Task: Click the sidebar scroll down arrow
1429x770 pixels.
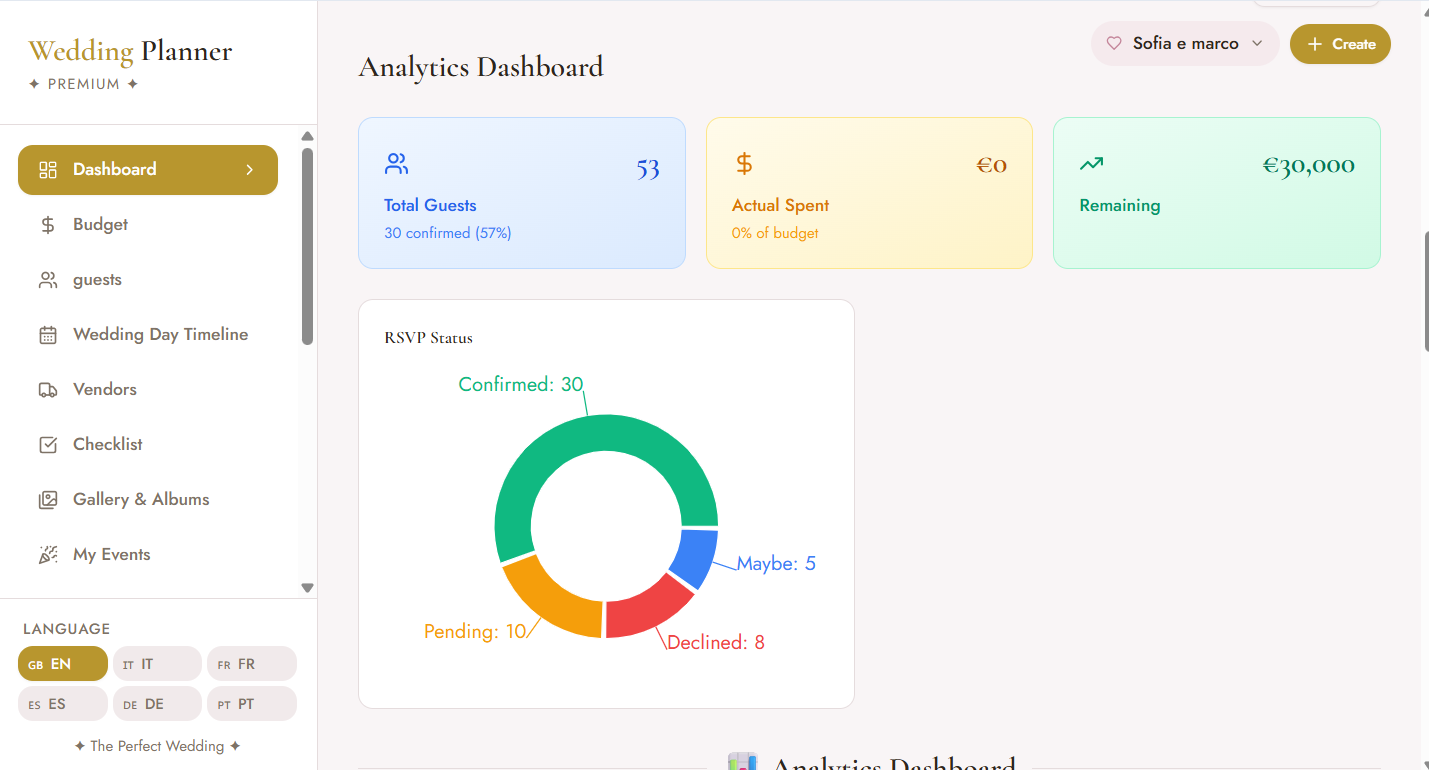Action: coord(308,588)
